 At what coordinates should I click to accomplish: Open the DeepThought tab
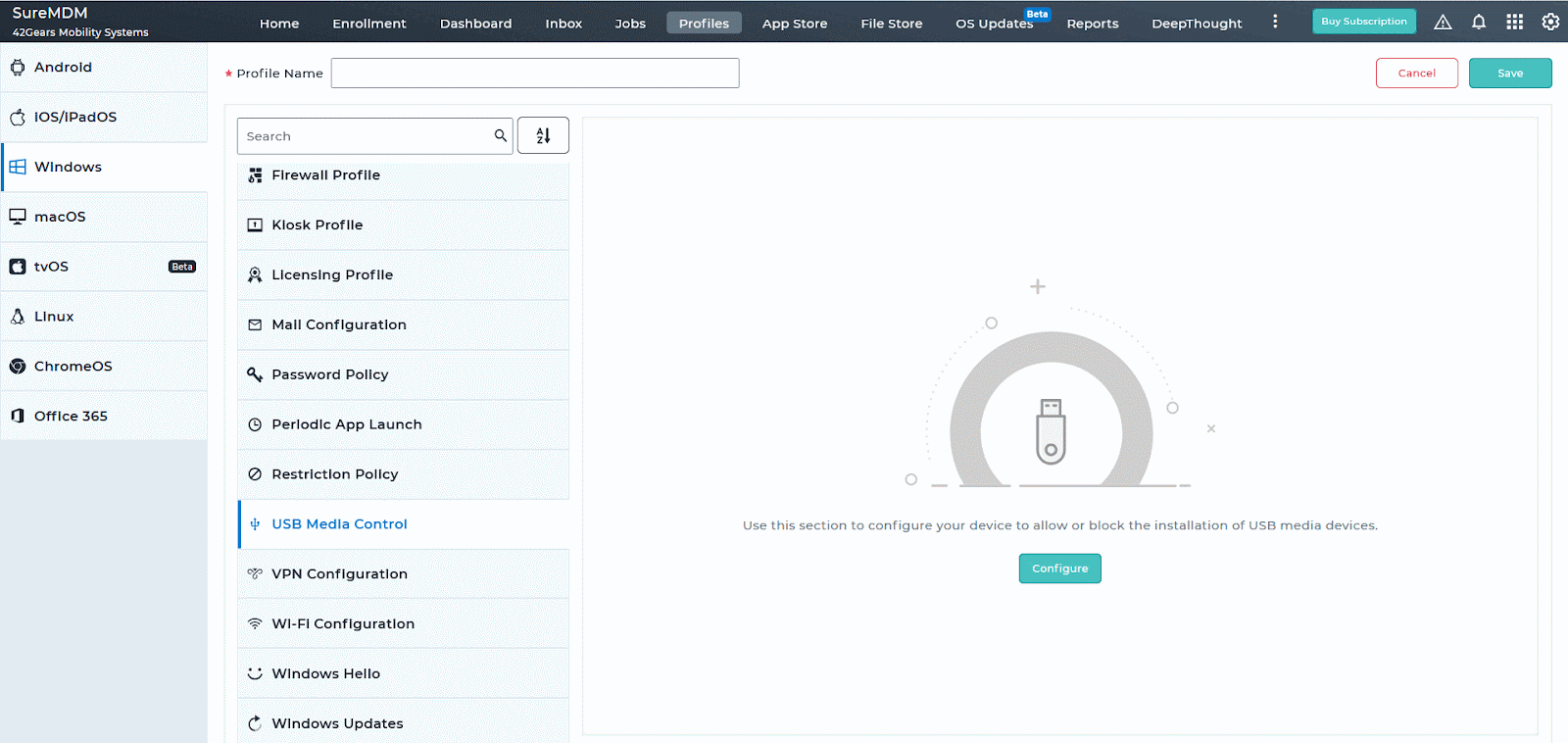[1197, 24]
